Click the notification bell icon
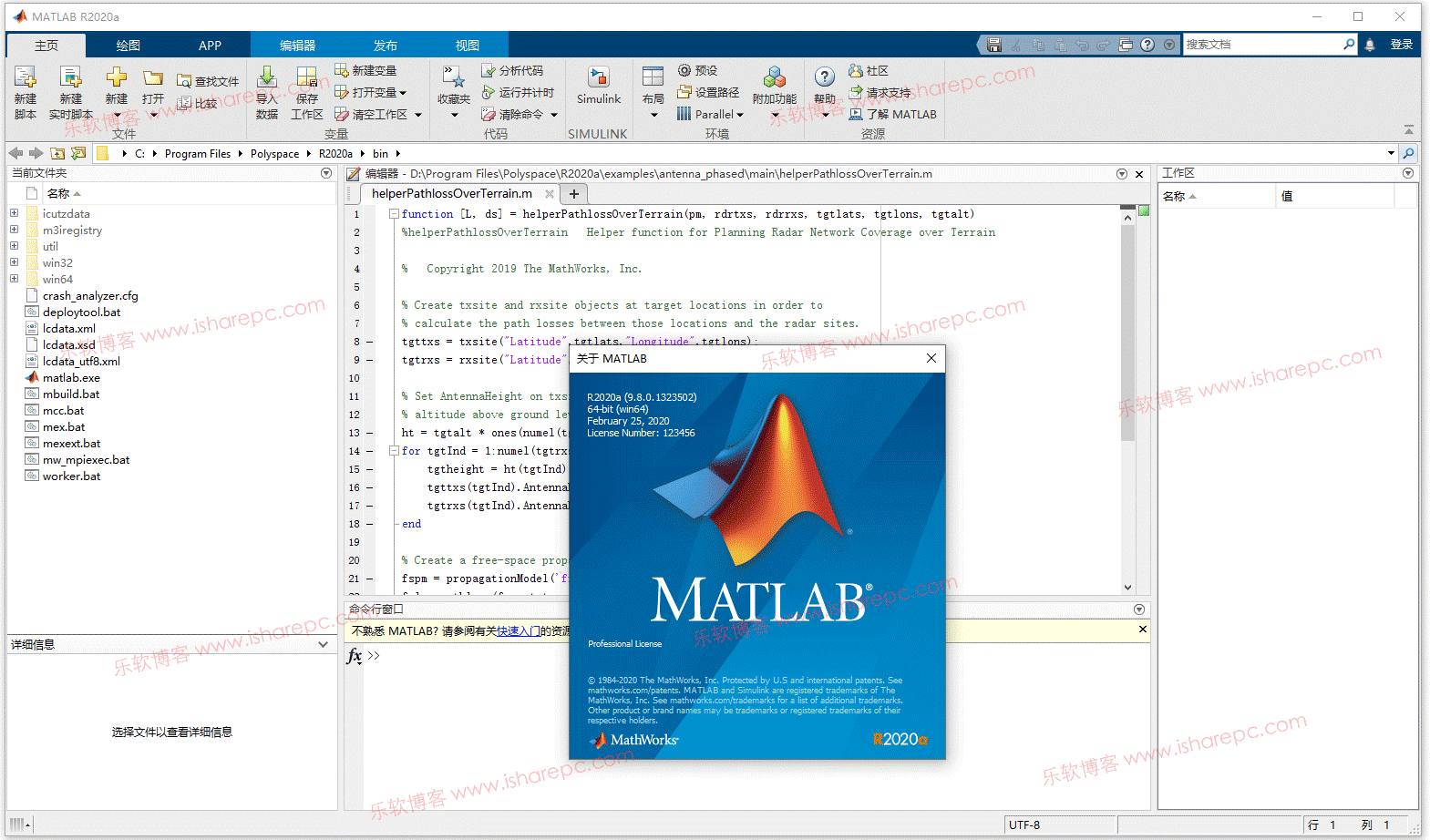The height and width of the screenshot is (840, 1430). 1369,45
